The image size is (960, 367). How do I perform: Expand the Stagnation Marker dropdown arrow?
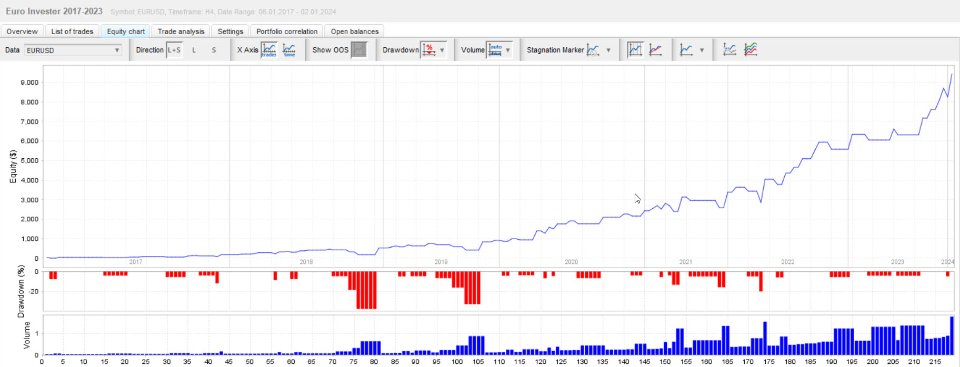click(608, 50)
